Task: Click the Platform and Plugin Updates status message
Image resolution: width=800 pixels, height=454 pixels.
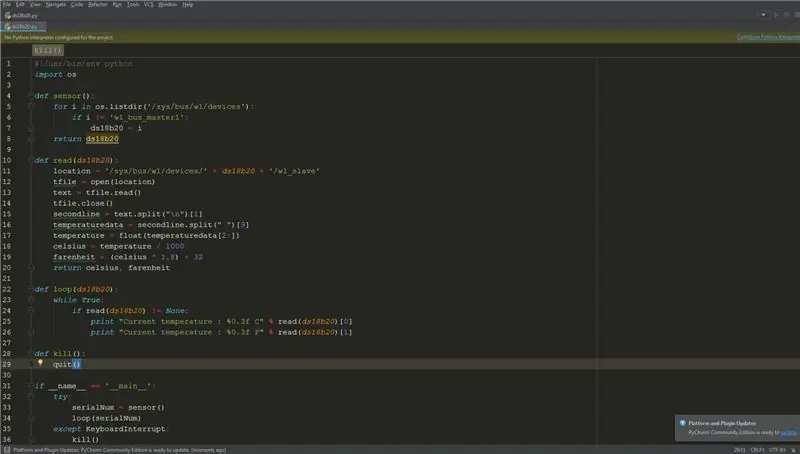Action: [119, 450]
